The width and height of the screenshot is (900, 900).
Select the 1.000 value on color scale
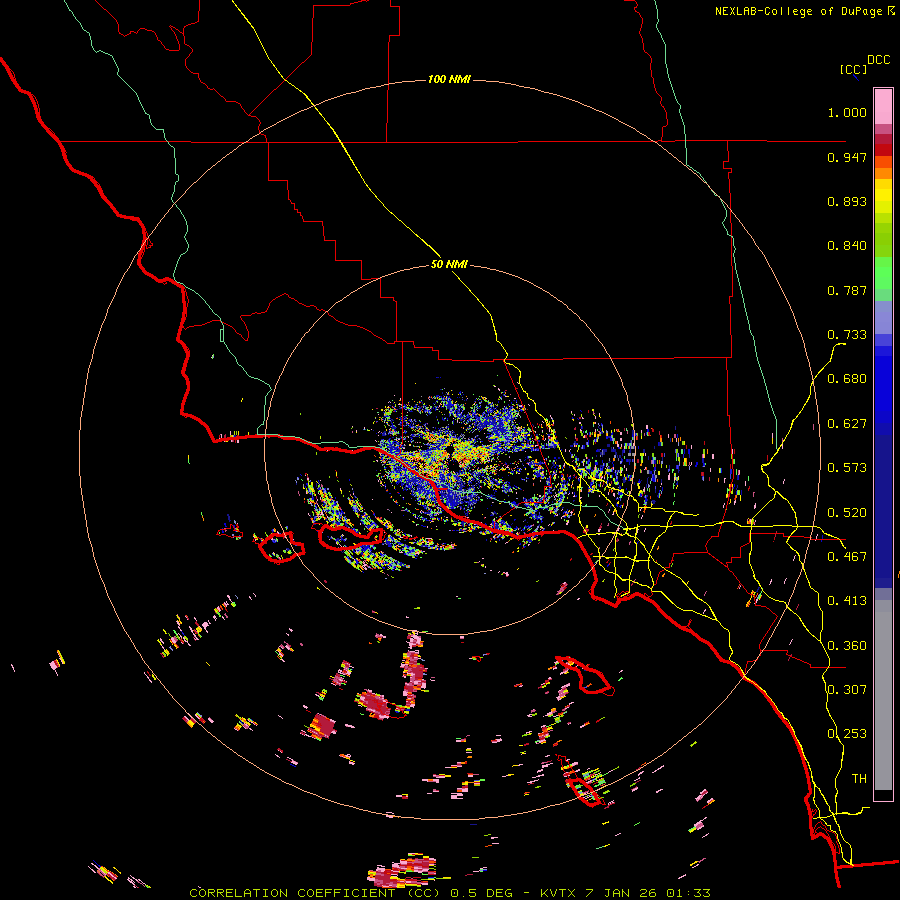click(847, 112)
